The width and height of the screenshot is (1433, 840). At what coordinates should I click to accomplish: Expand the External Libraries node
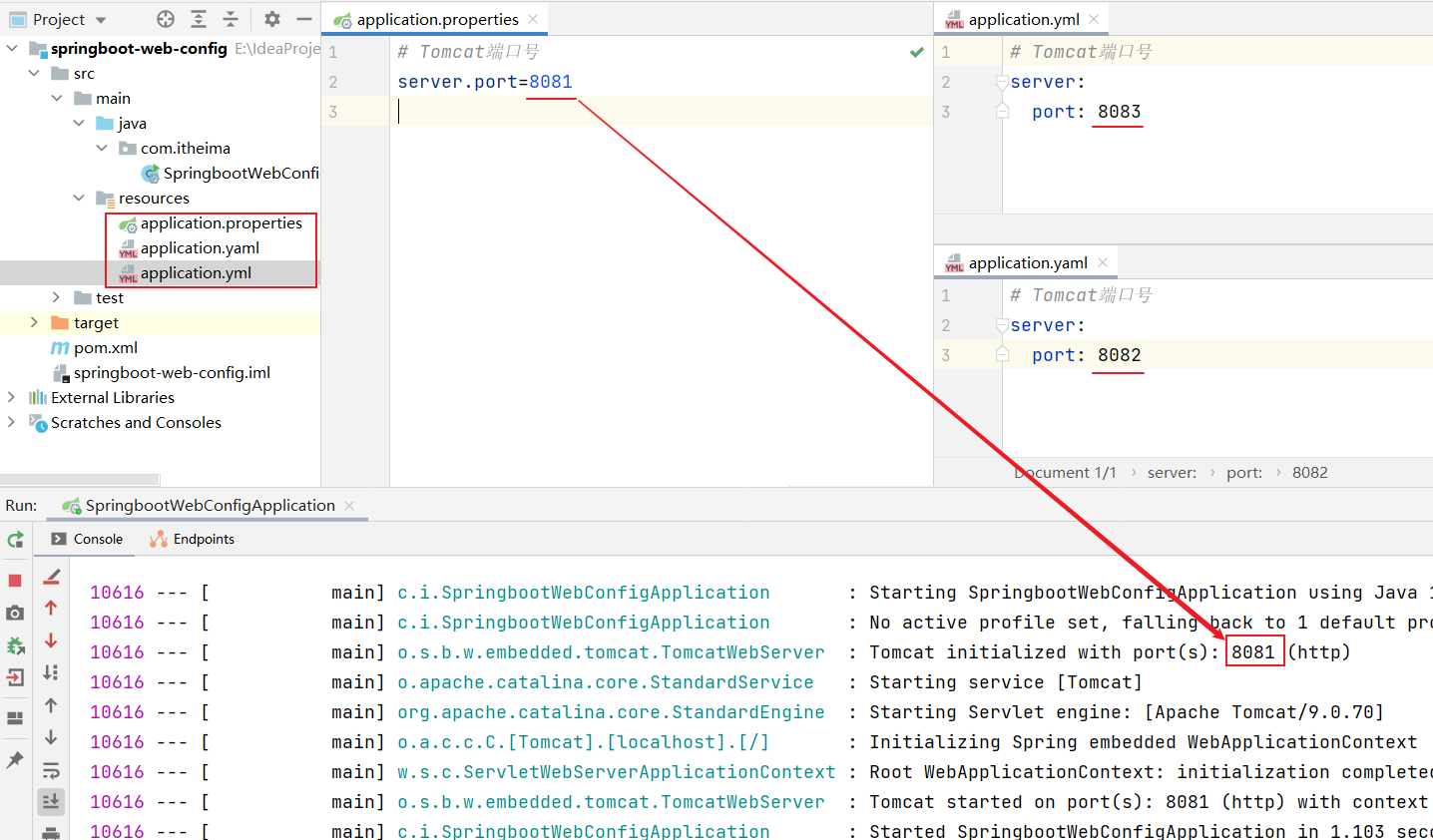(x=11, y=397)
